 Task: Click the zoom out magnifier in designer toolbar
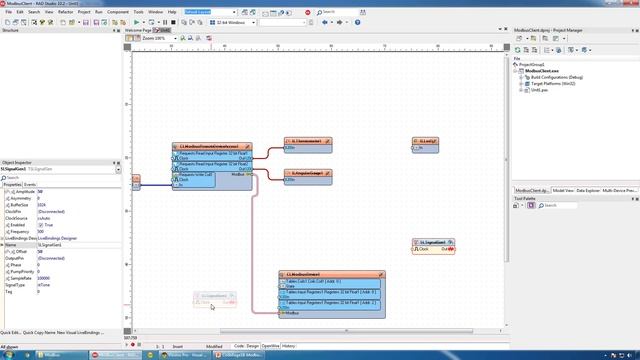pyautogui.click(x=190, y=38)
